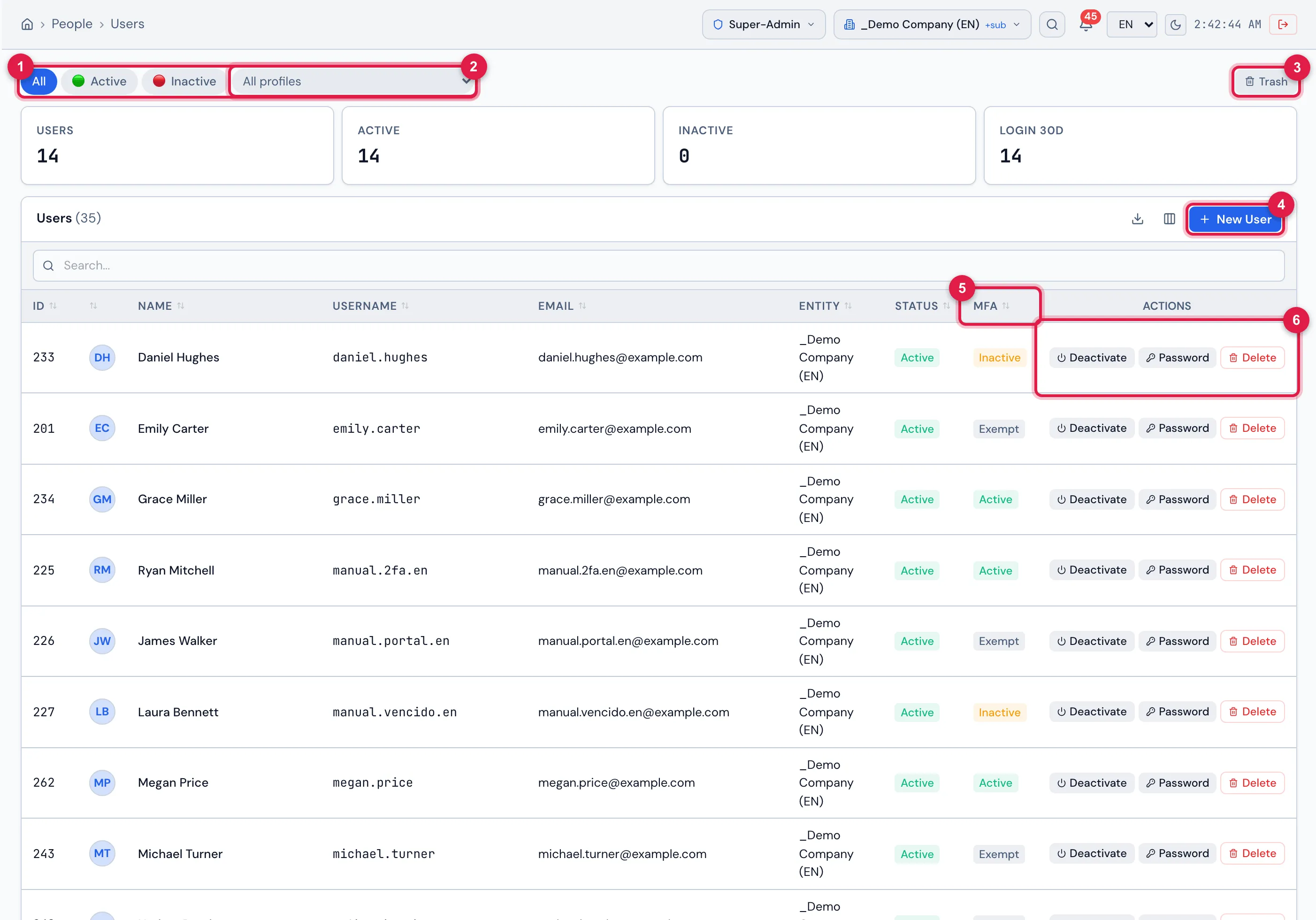Screen dimensions: 1316x920
Task: Download the users list export icon
Action: 1138,219
